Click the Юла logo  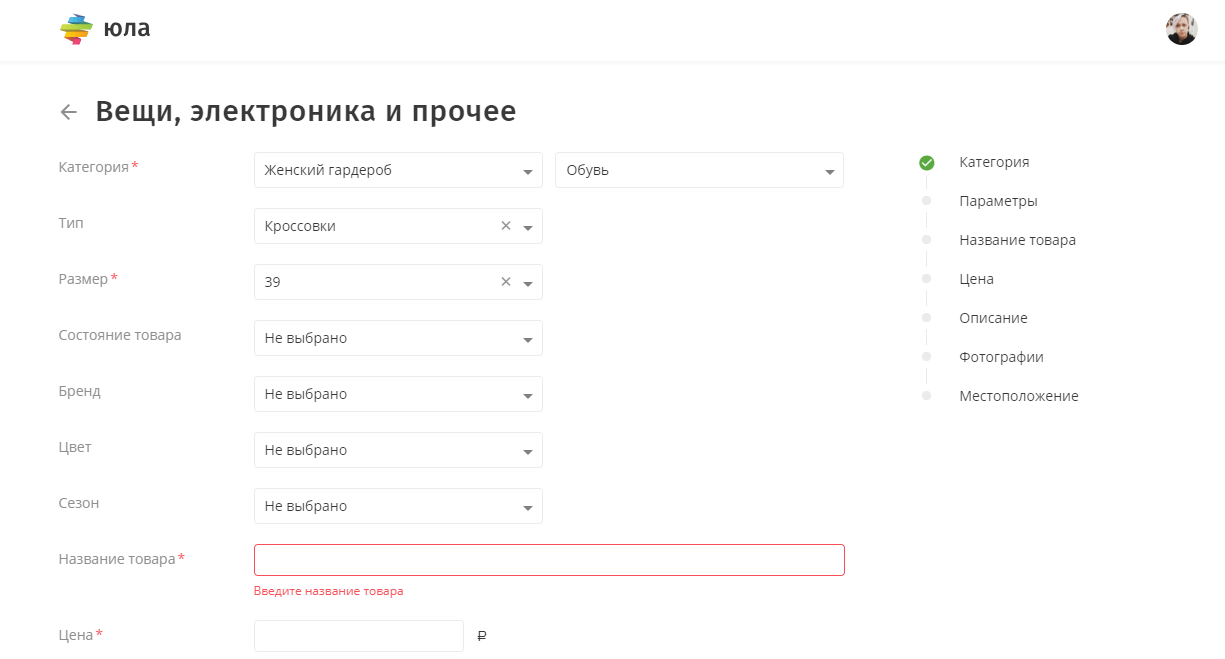click(104, 28)
